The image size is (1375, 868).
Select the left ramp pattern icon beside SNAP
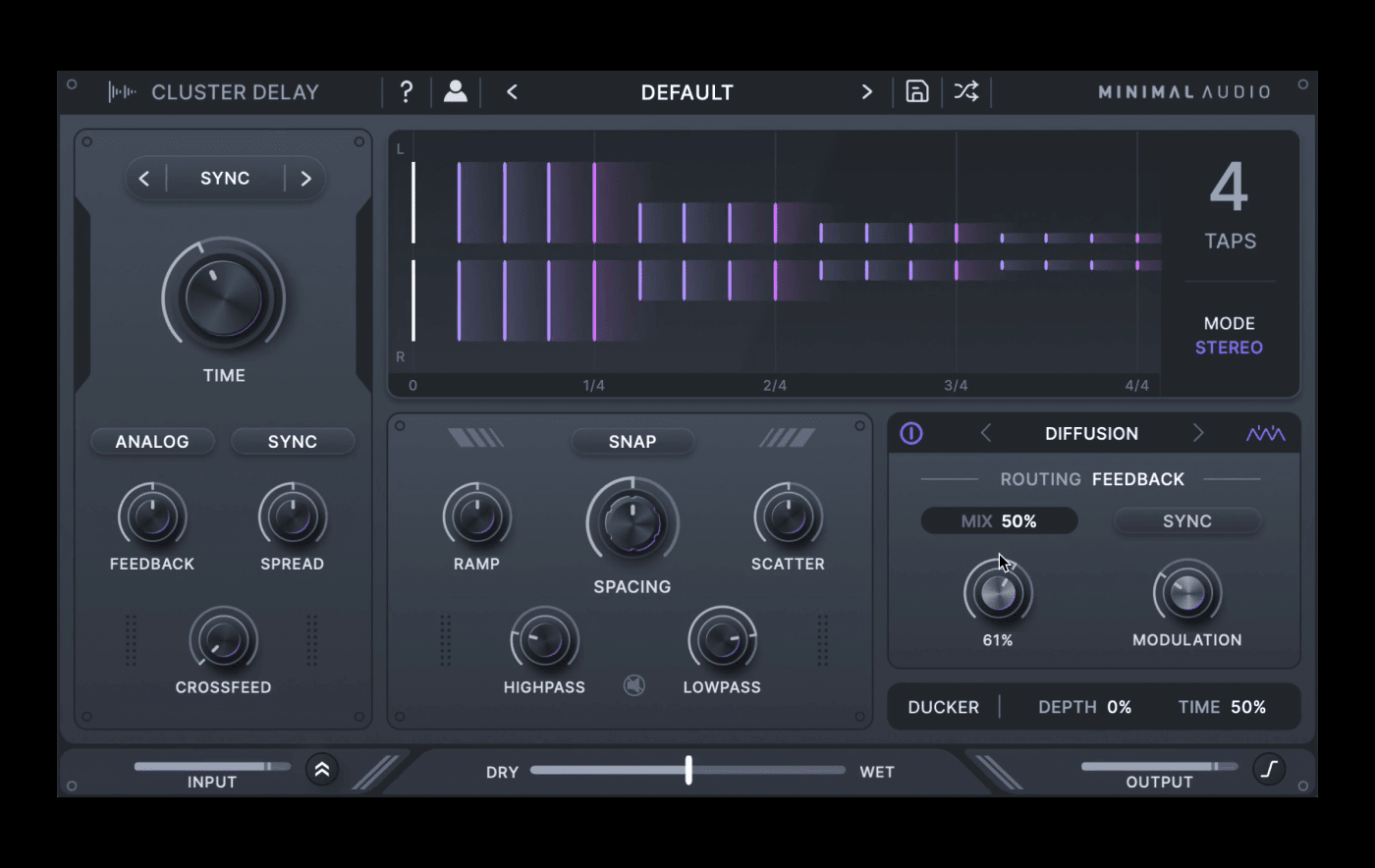pos(476,437)
